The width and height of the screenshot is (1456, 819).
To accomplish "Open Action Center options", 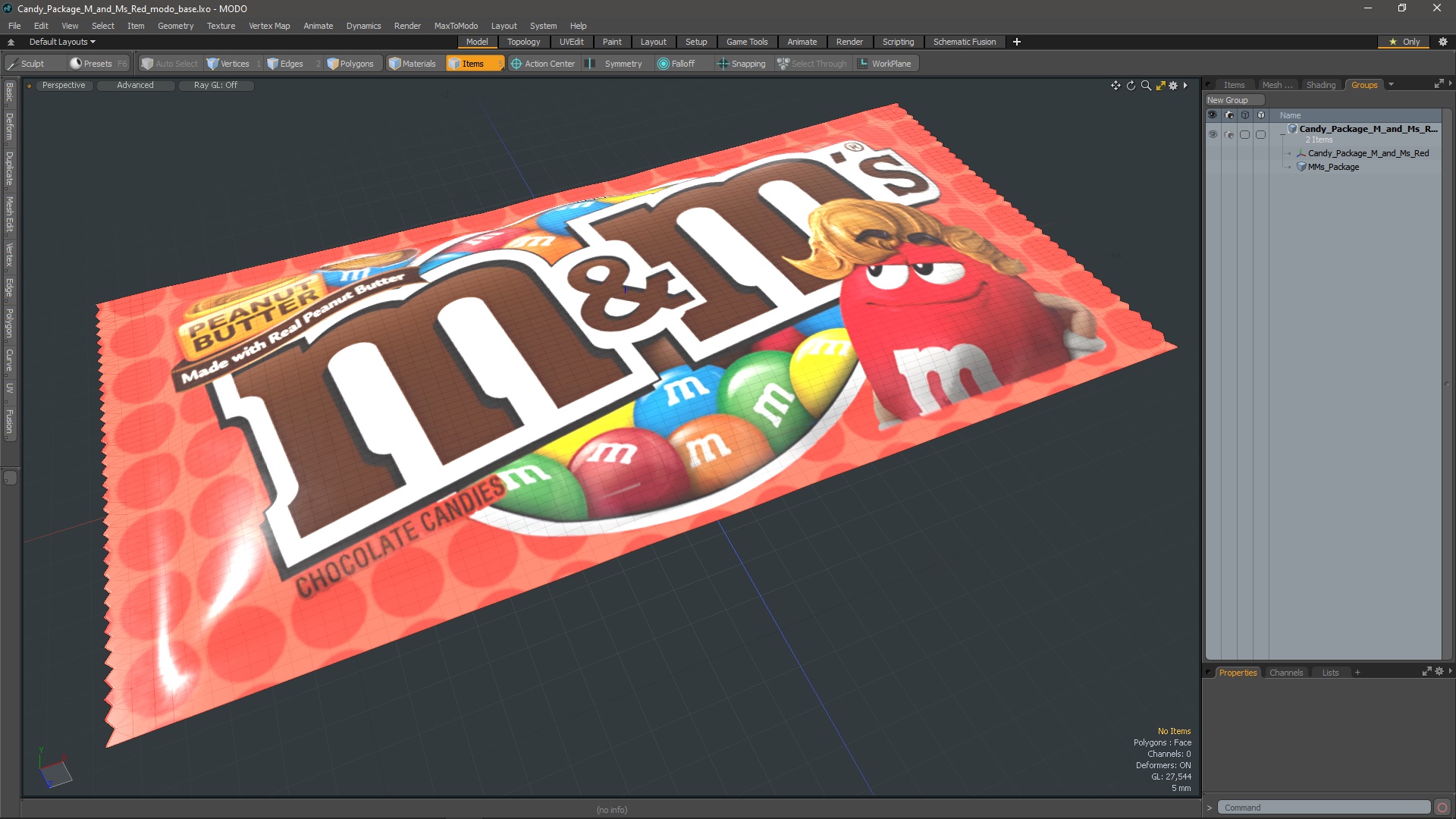I will (544, 64).
